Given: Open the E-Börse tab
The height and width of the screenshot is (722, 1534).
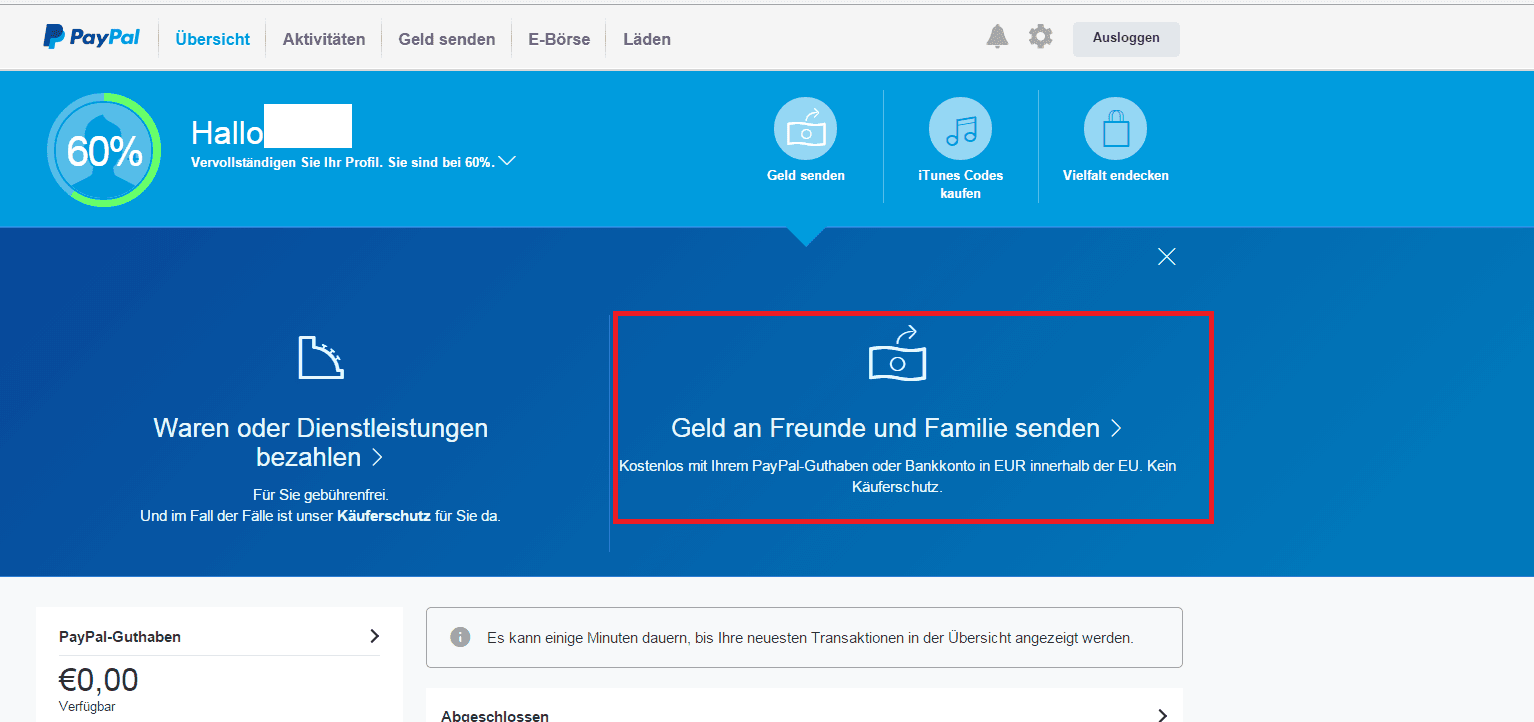Looking at the screenshot, I should point(559,39).
